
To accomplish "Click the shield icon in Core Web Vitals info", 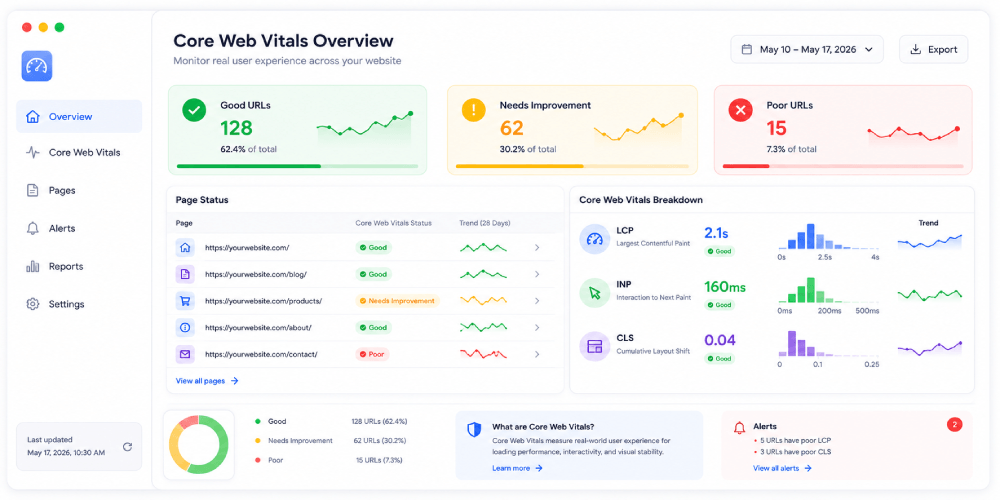I will 474,429.
